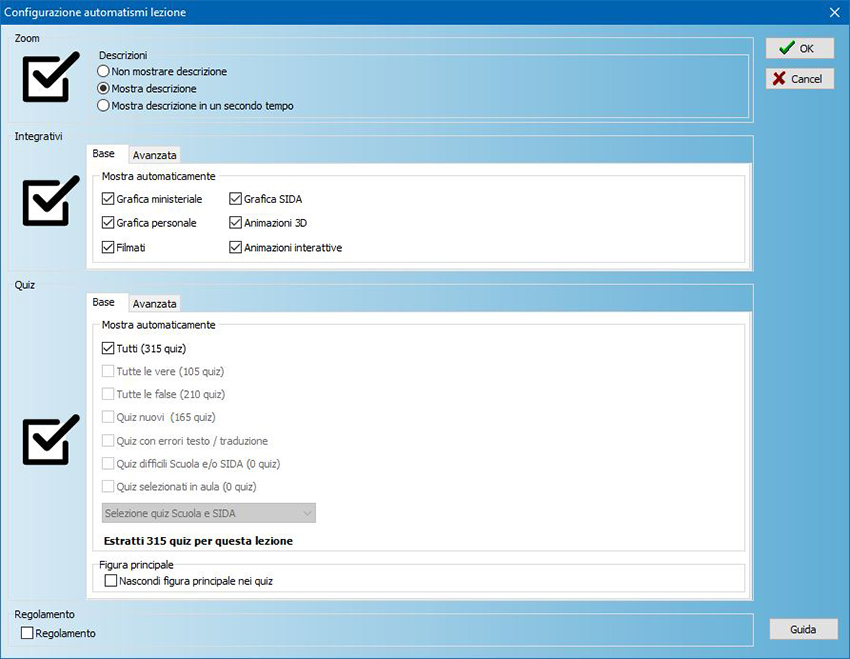Viewport: 850px width, 659px height.
Task: Toggle the large Zoom section checkmark icon
Action: coord(50,78)
